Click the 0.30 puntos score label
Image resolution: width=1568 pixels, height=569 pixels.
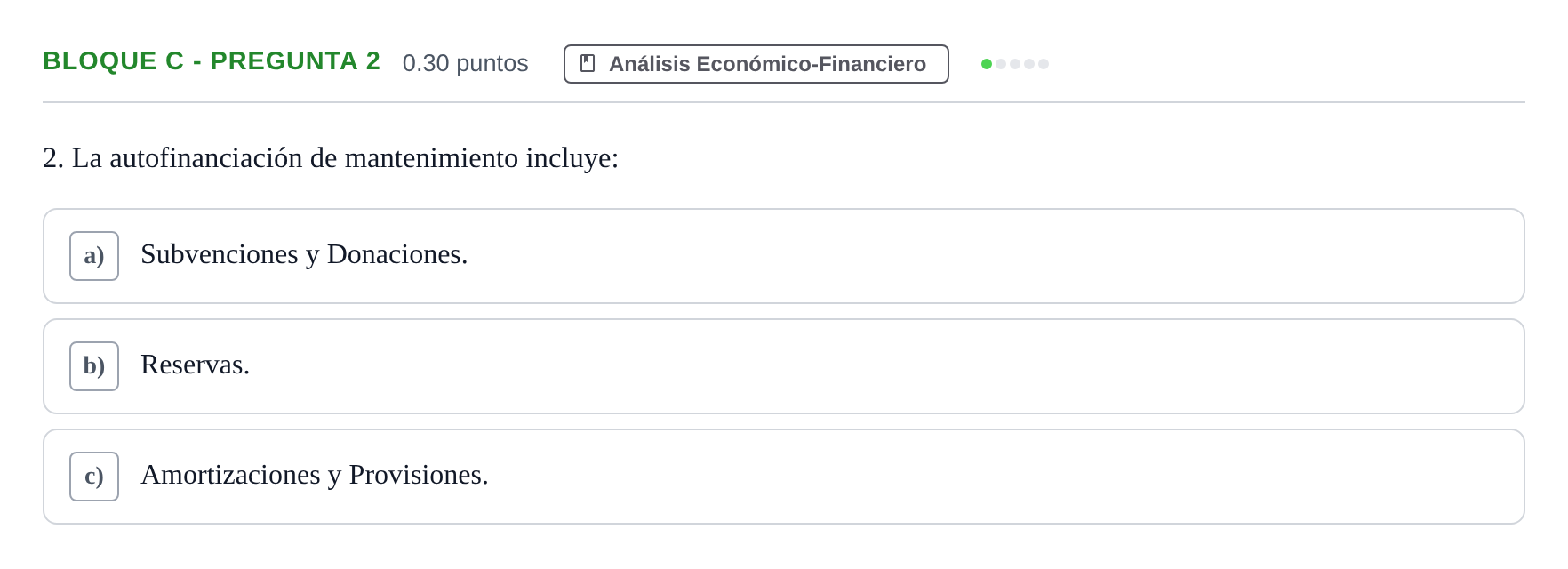466,63
